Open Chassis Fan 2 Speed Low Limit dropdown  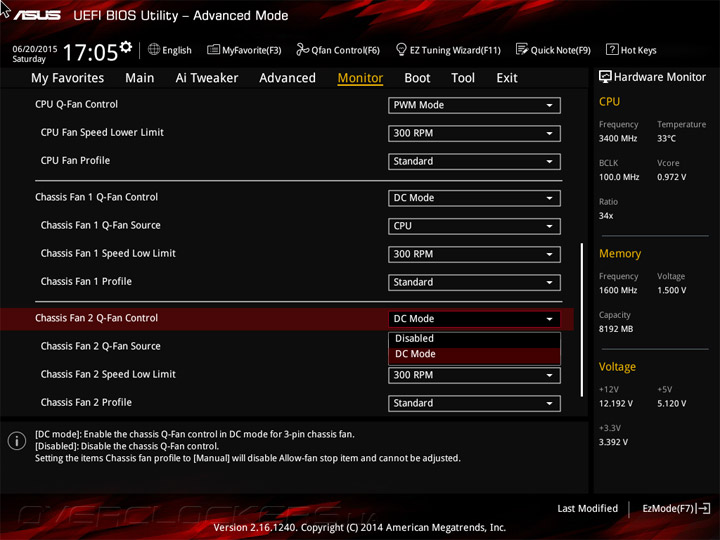[474, 375]
